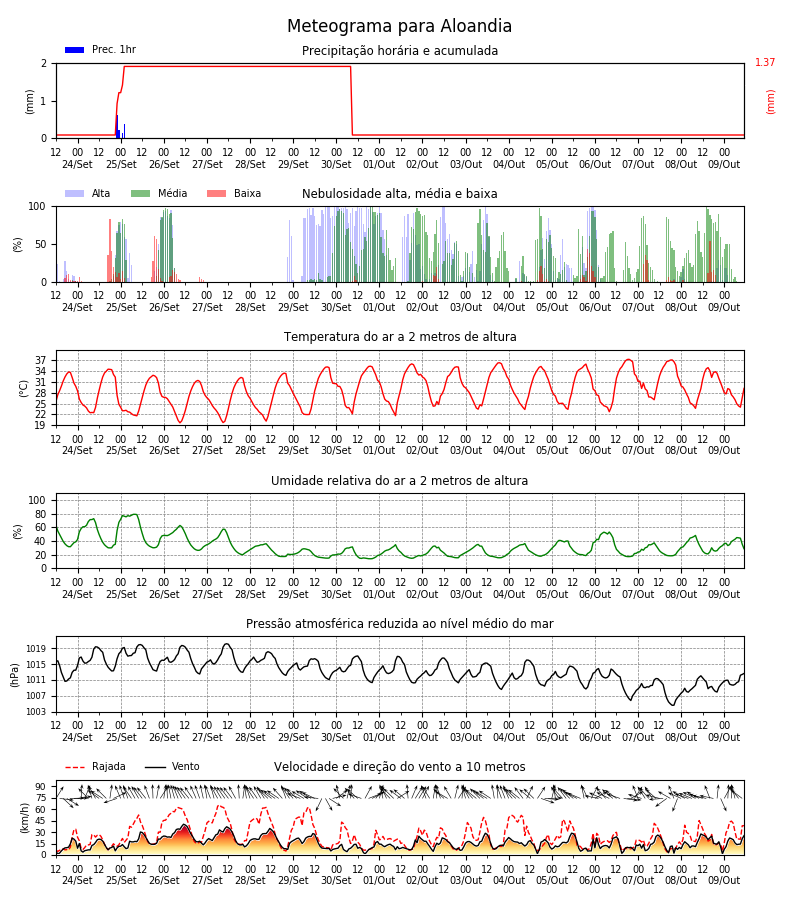Screen dimensions: 800x900
Task: Click the 09/Out label under the wind chart
Action: [x=724, y=880]
